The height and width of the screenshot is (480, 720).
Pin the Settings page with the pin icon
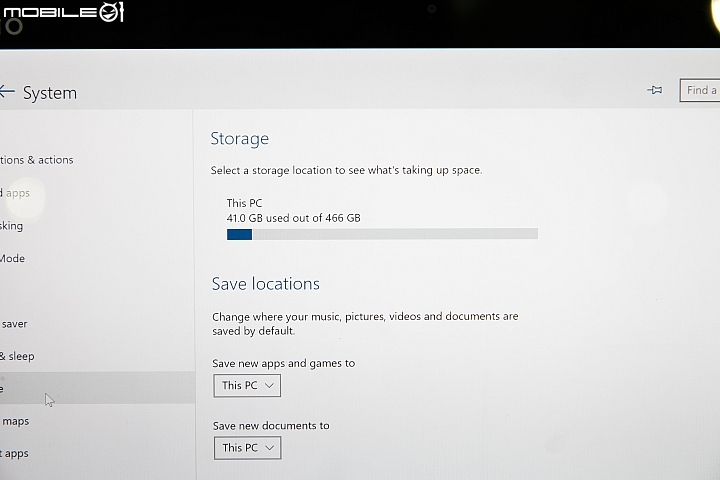pos(654,90)
